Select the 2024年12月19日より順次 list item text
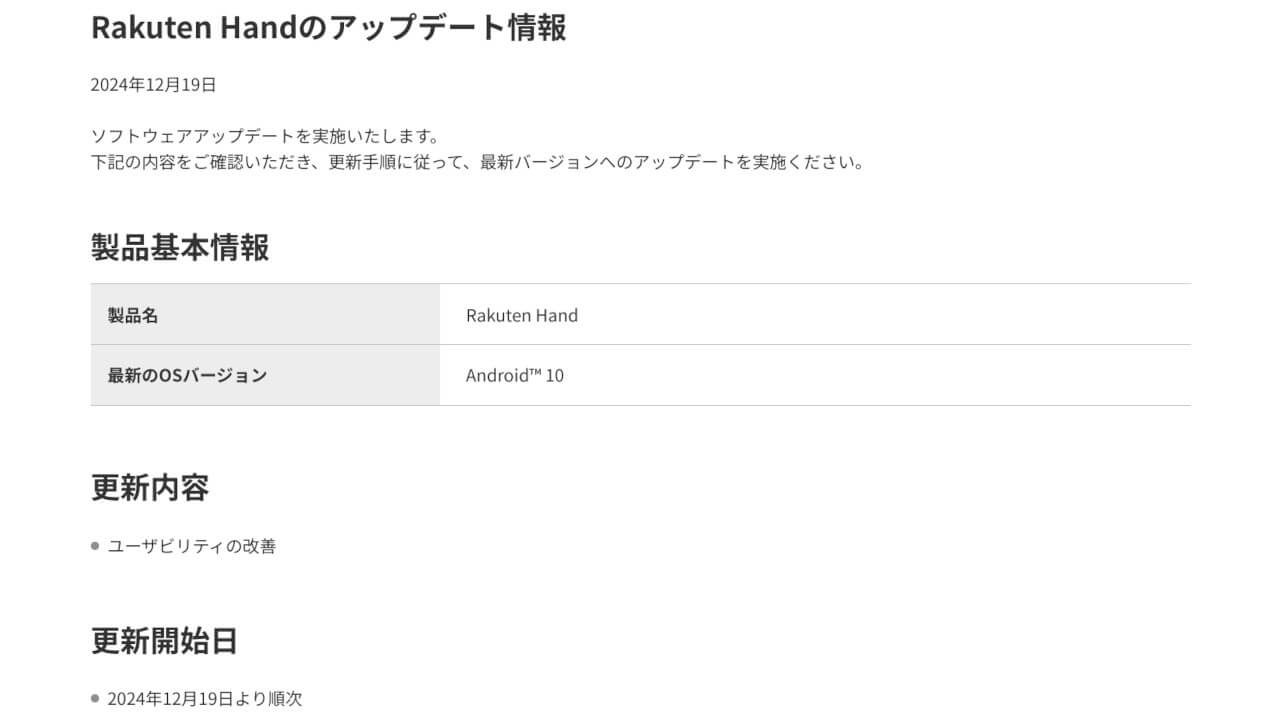Image resolution: width=1280 pixels, height=720 pixels. (205, 698)
